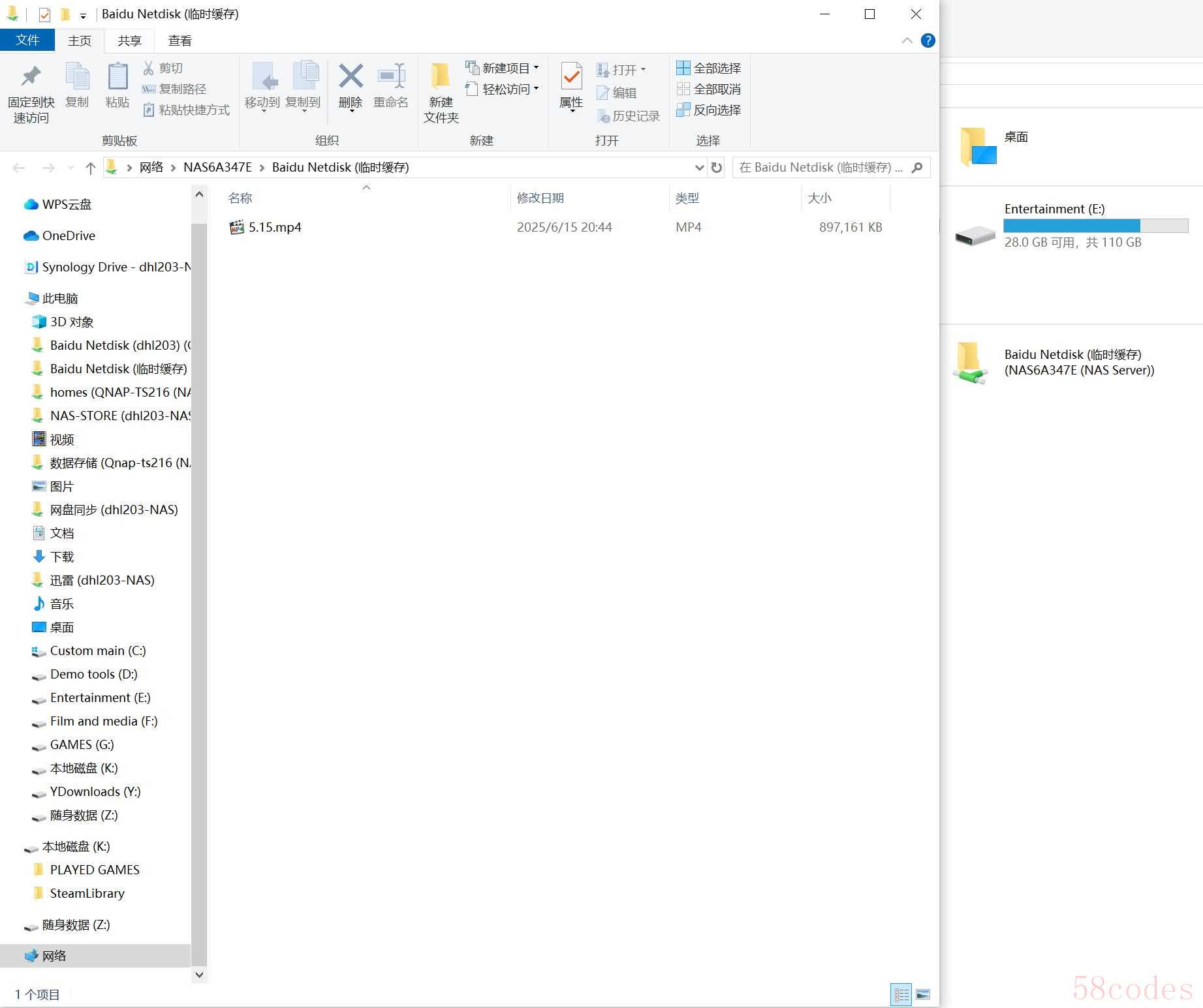The width and height of the screenshot is (1203, 1008).
Task: Click the Cut scissors icon
Action: click(x=149, y=68)
